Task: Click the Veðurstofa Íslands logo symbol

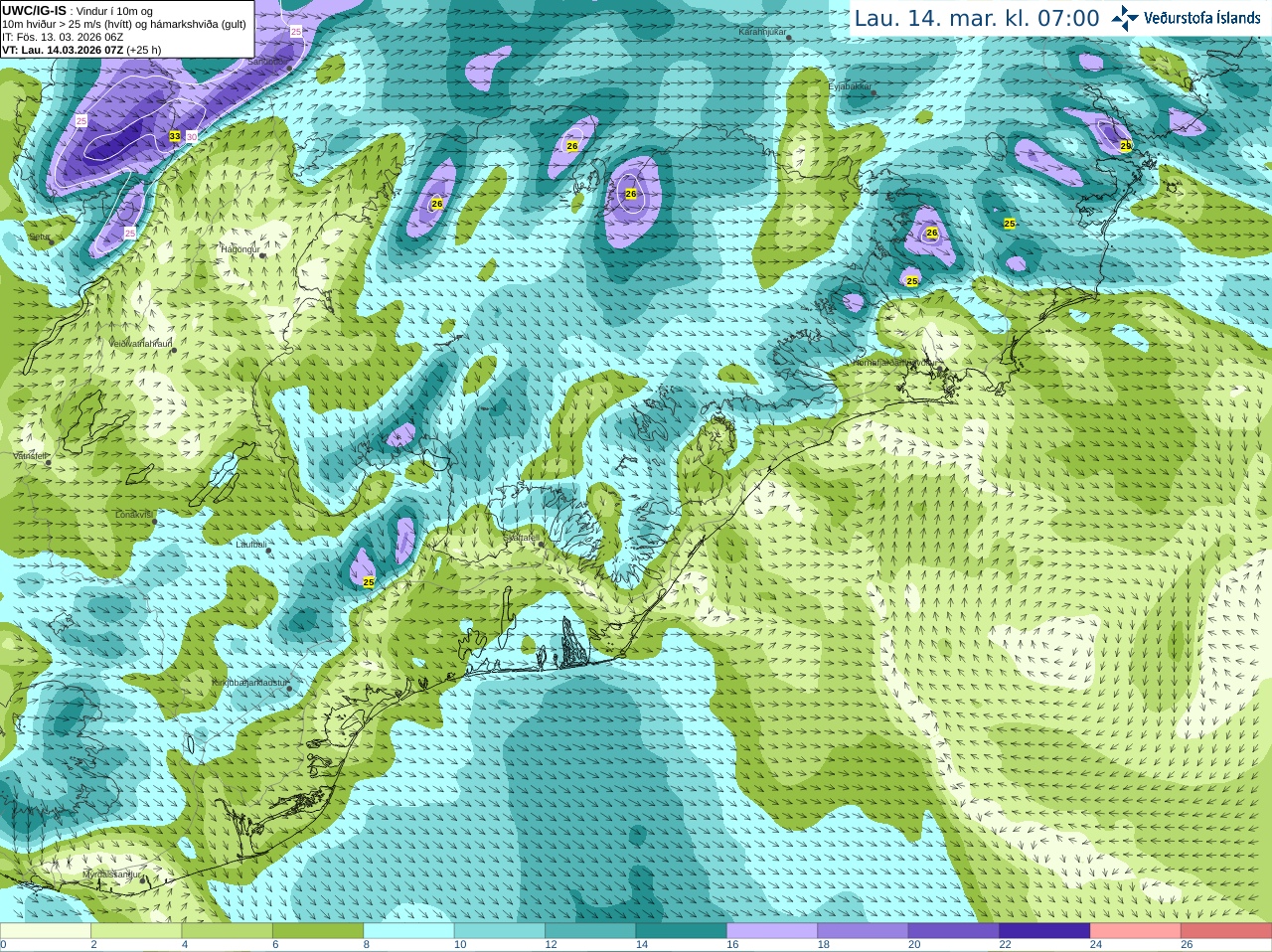Action: point(1125,18)
